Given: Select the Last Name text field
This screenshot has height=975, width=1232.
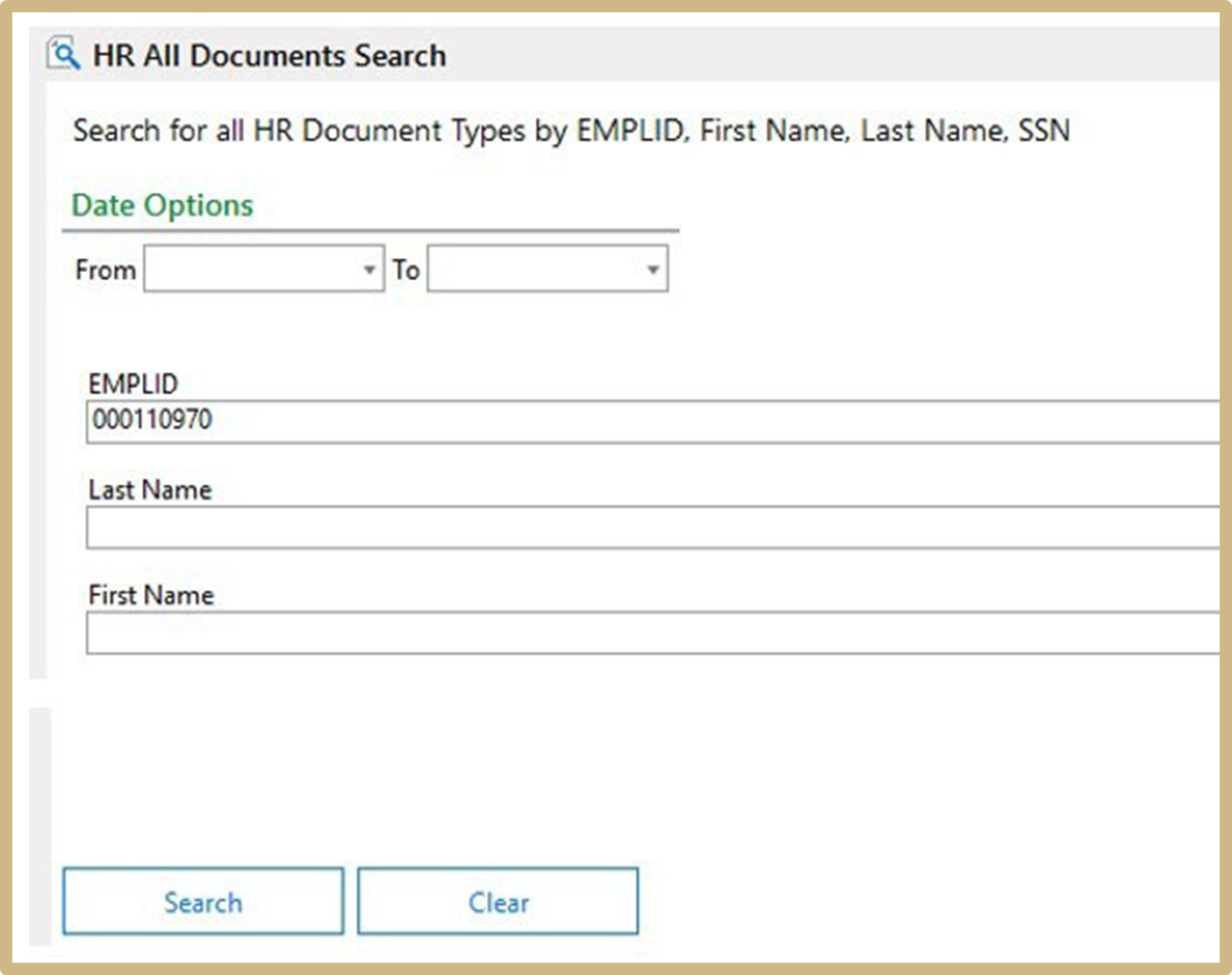Looking at the screenshot, I should pos(649,527).
